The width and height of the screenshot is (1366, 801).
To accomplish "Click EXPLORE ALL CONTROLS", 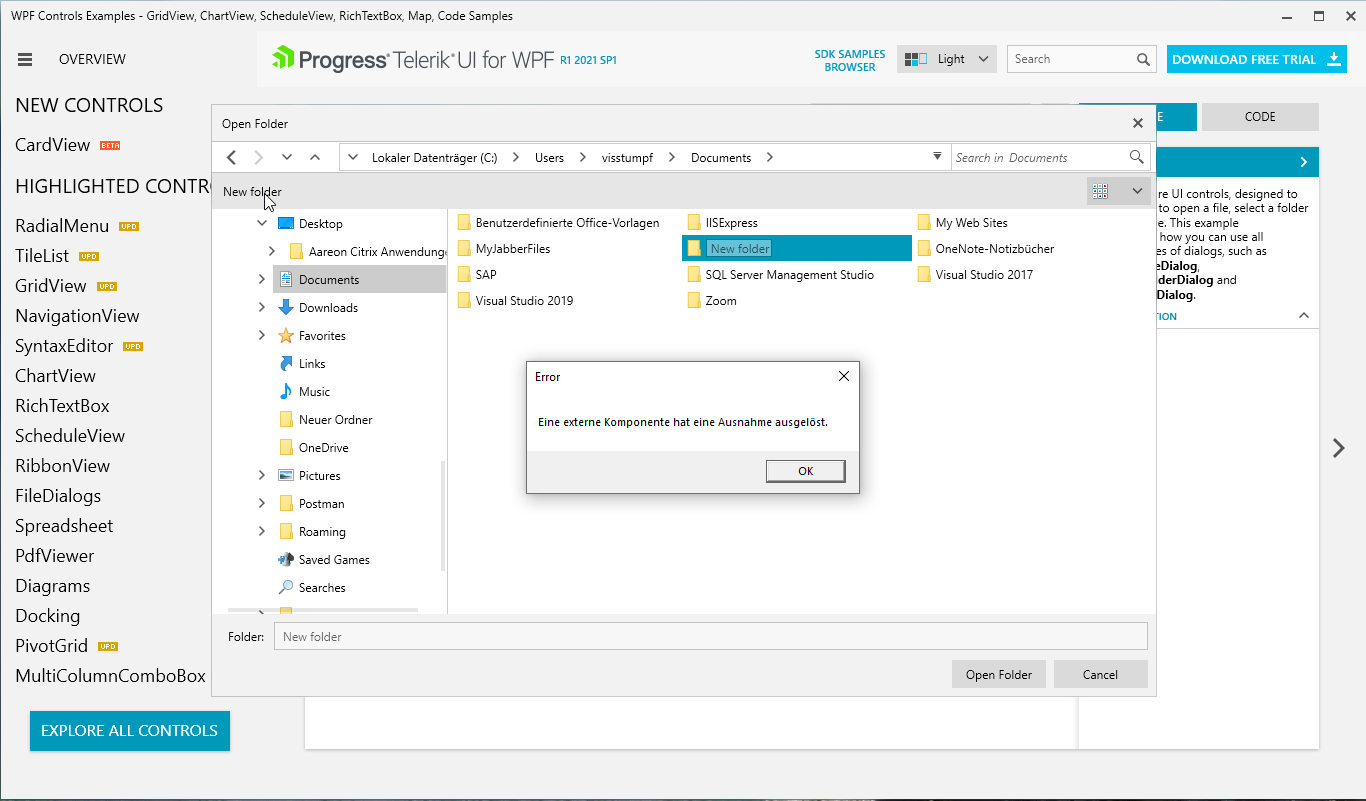I will 130,731.
